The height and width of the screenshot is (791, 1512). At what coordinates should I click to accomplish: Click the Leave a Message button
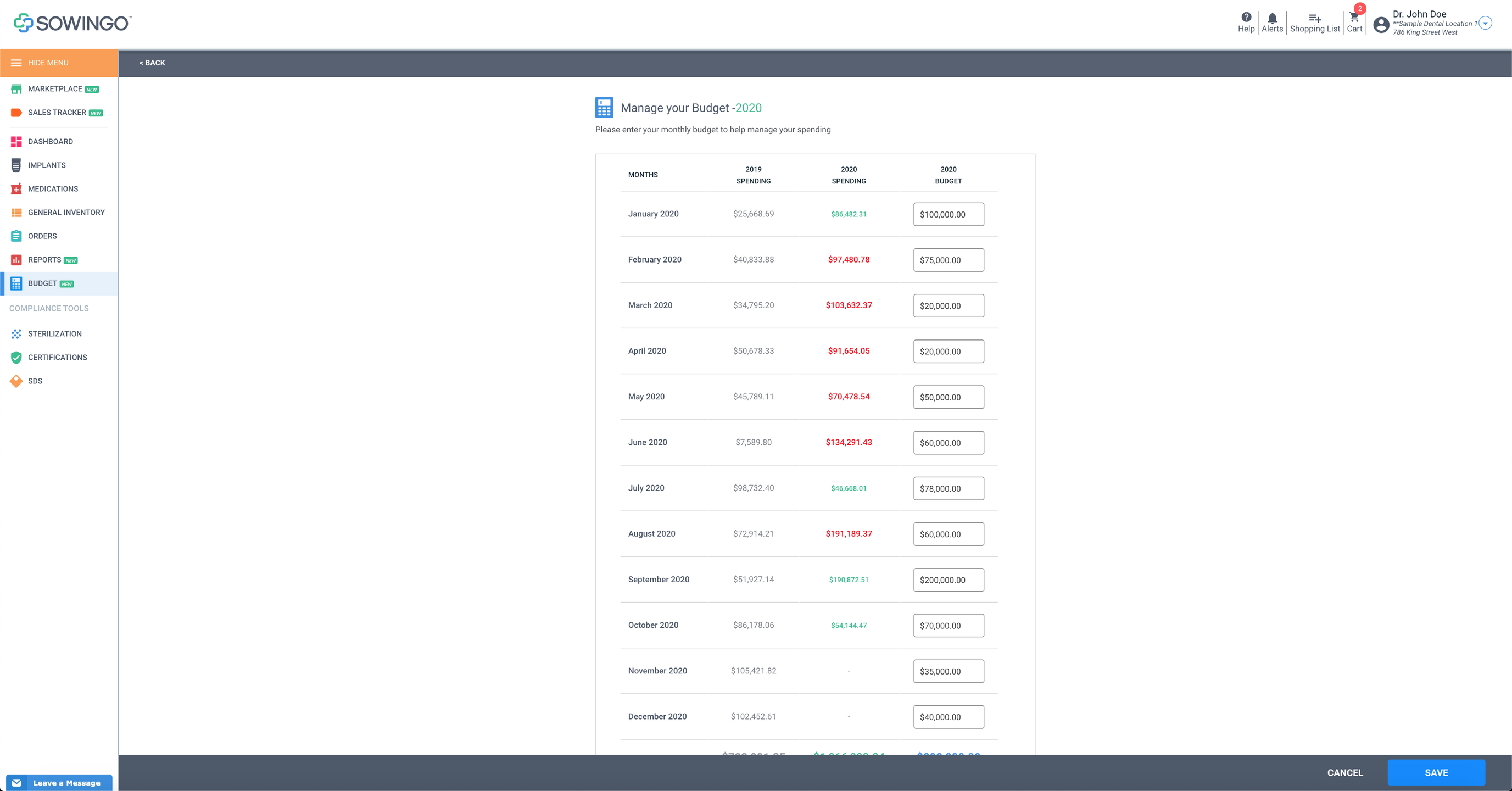coord(59,783)
